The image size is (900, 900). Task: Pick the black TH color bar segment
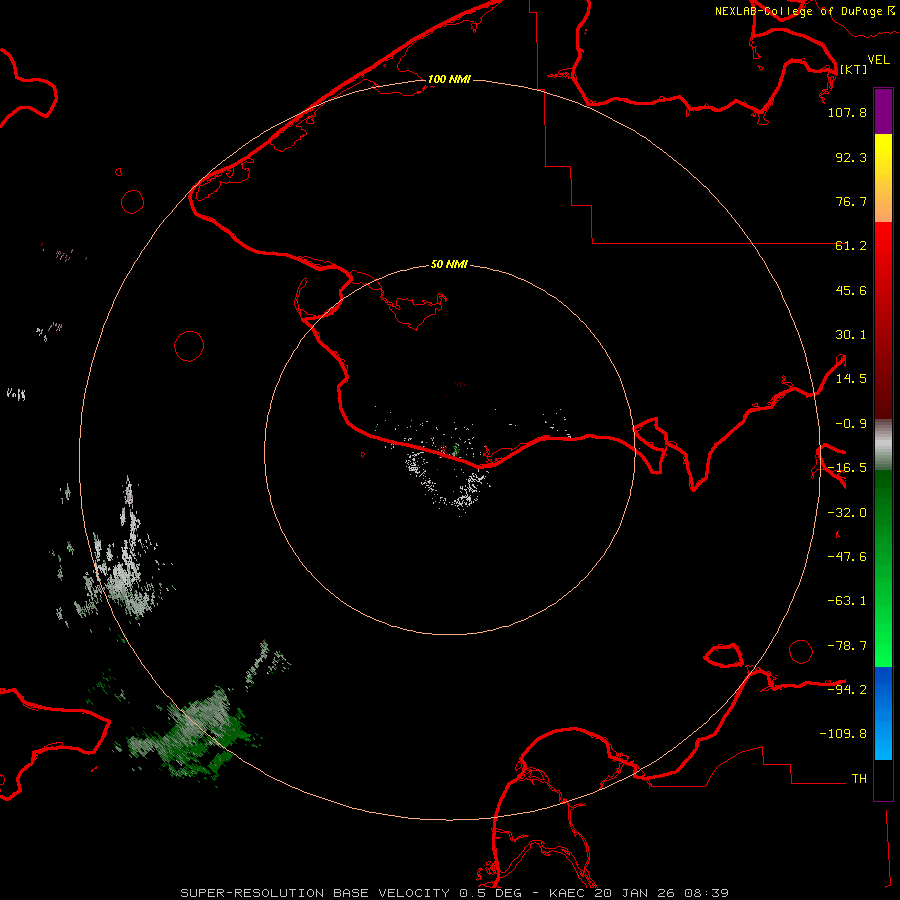point(883,779)
